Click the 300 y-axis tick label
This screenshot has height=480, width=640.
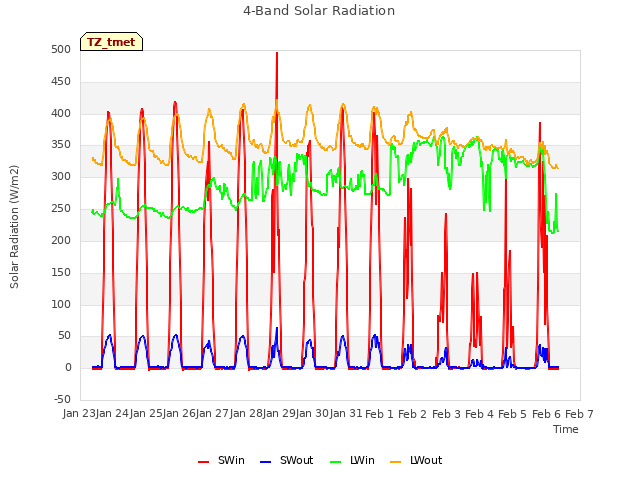click(x=61, y=176)
